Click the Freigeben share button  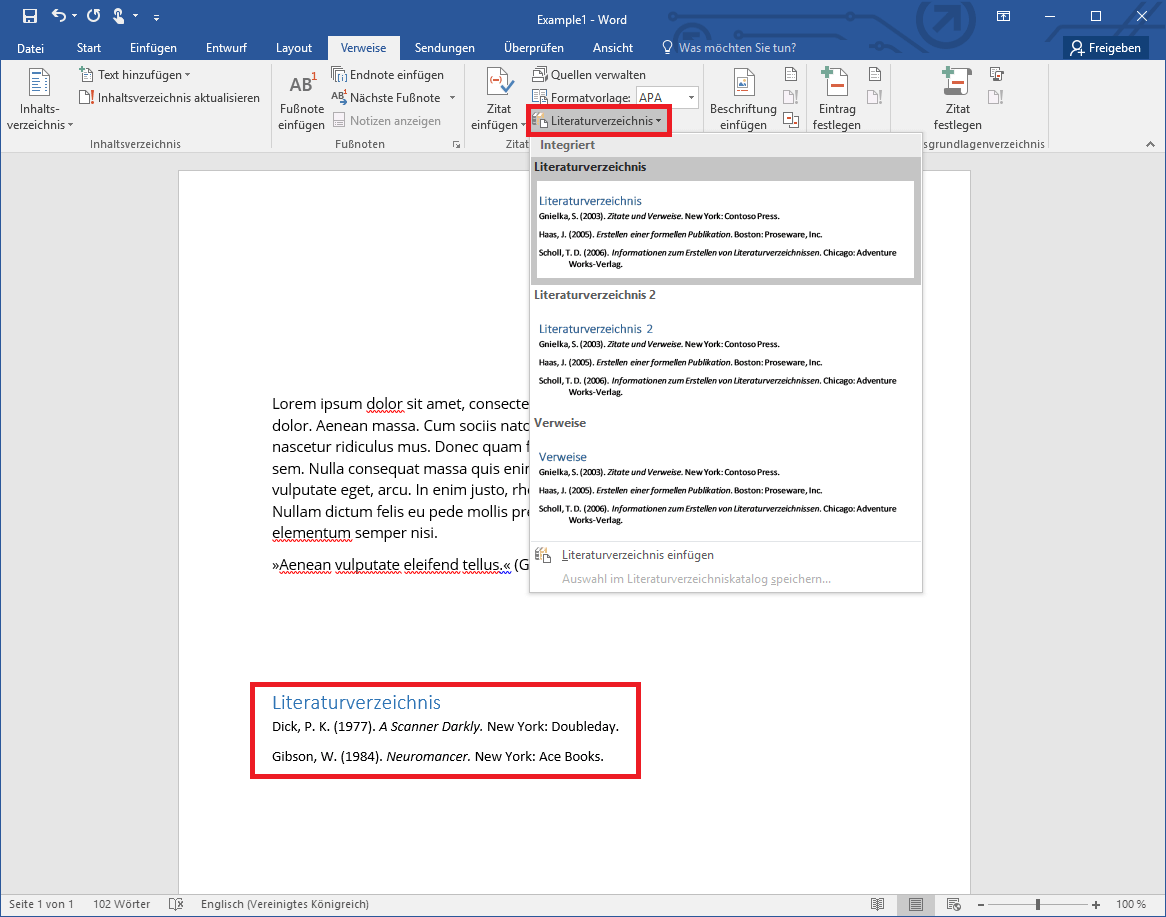tap(1106, 48)
